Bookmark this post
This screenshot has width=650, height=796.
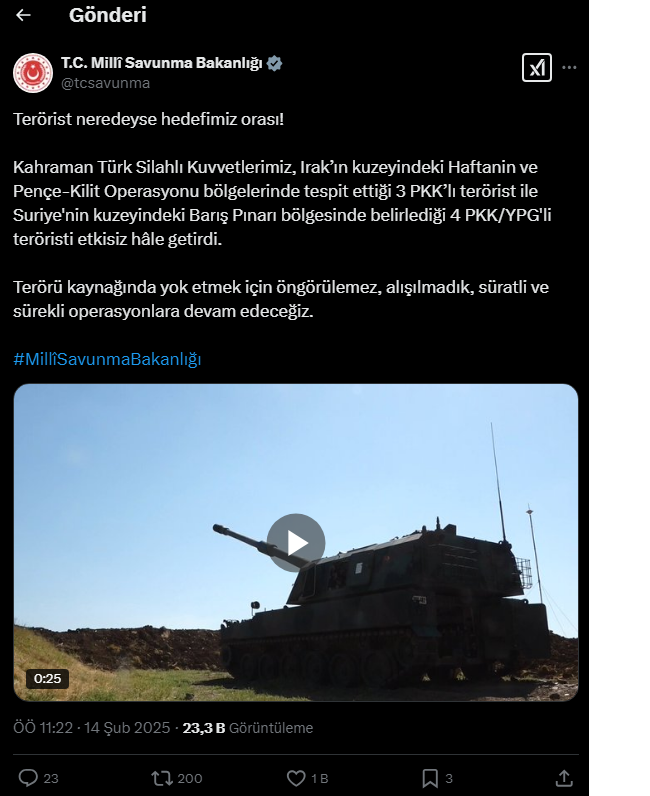click(430, 778)
